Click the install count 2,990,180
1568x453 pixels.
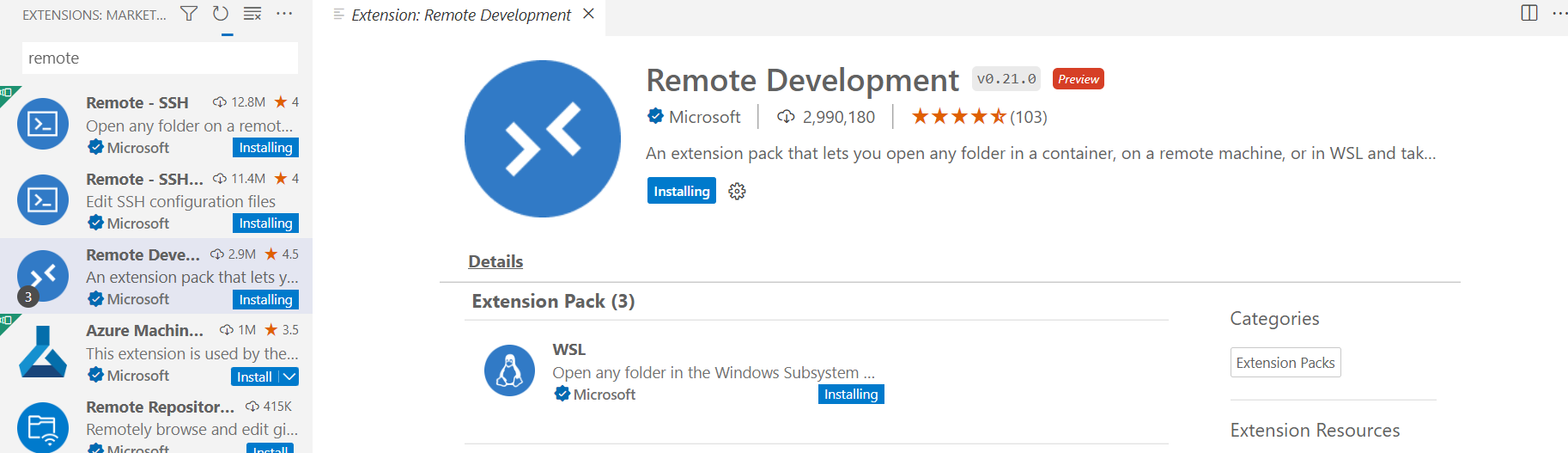[826, 117]
